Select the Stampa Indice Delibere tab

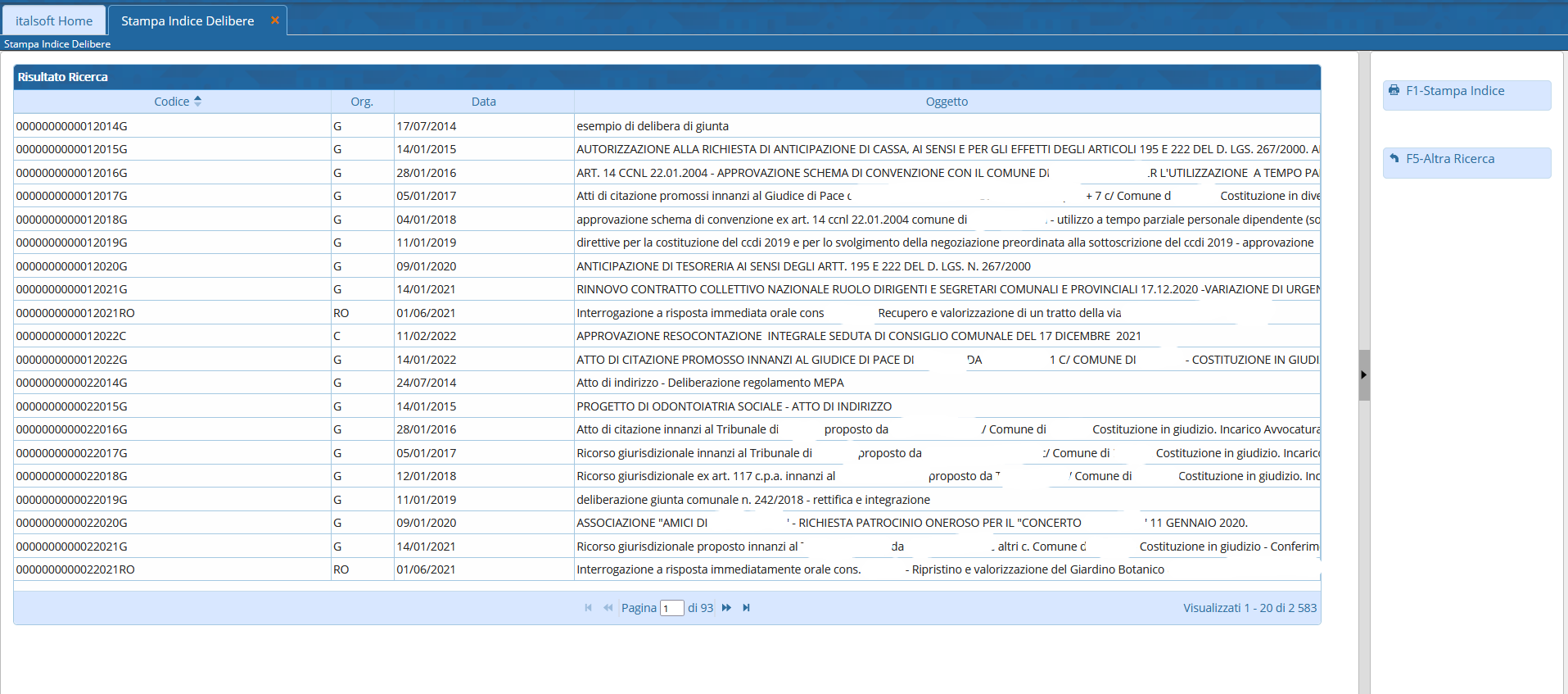tap(188, 20)
